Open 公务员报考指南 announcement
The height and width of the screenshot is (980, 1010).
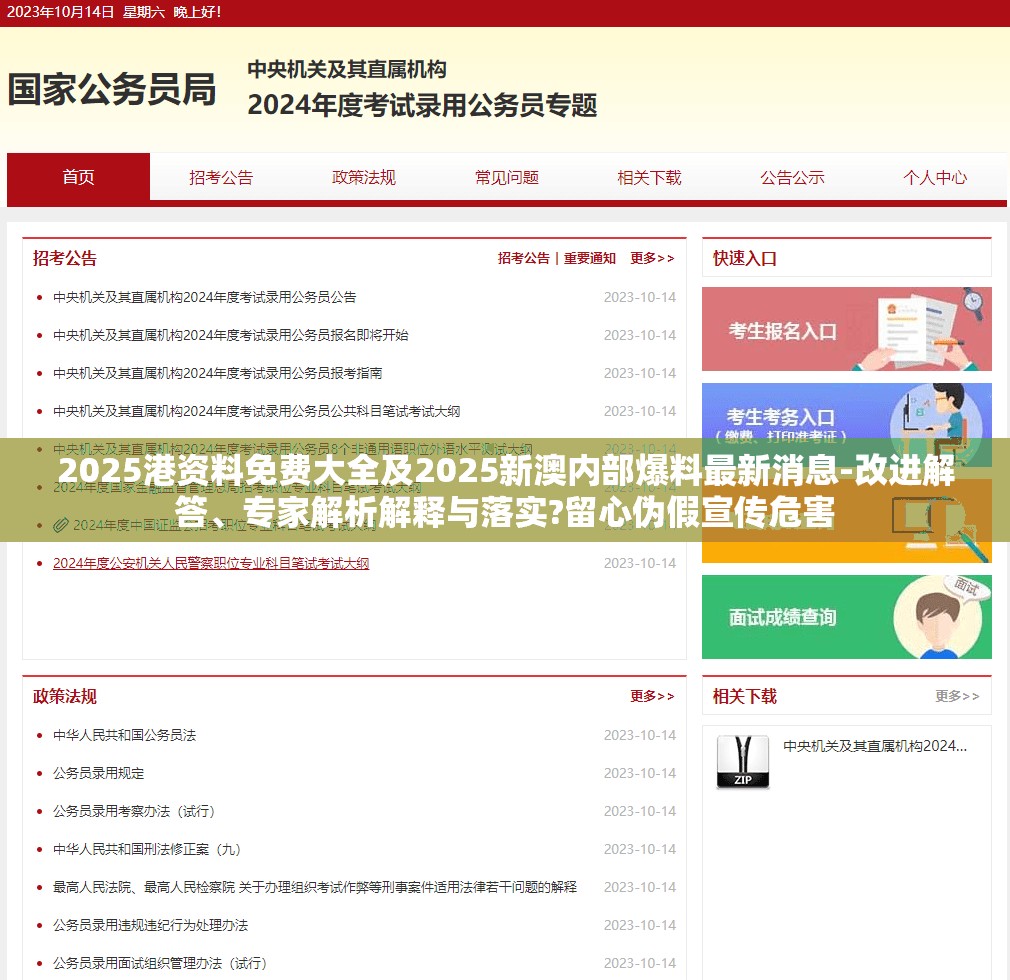pyautogui.click(x=218, y=373)
